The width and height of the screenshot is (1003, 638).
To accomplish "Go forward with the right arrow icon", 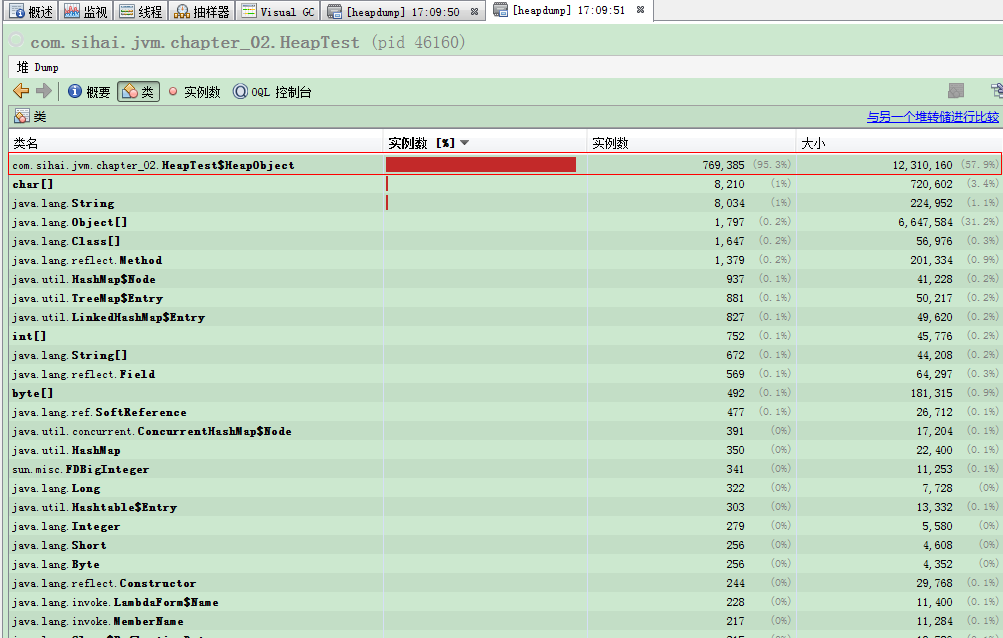I will pyautogui.click(x=43, y=91).
